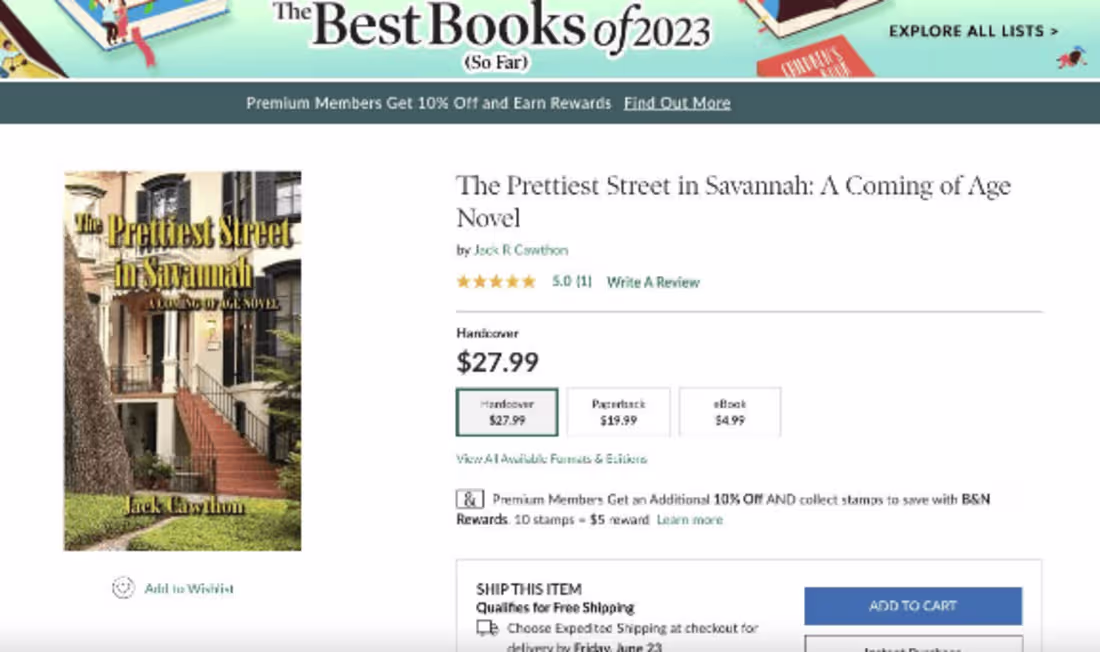Click the B&N ampersand rewards icon

coord(470,499)
